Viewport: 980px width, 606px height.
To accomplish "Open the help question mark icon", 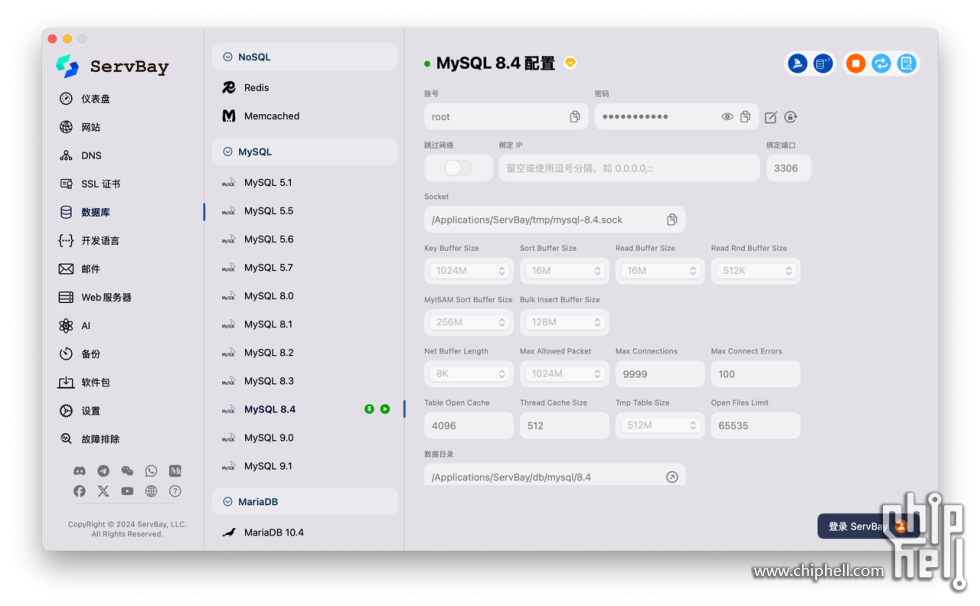I will point(175,491).
